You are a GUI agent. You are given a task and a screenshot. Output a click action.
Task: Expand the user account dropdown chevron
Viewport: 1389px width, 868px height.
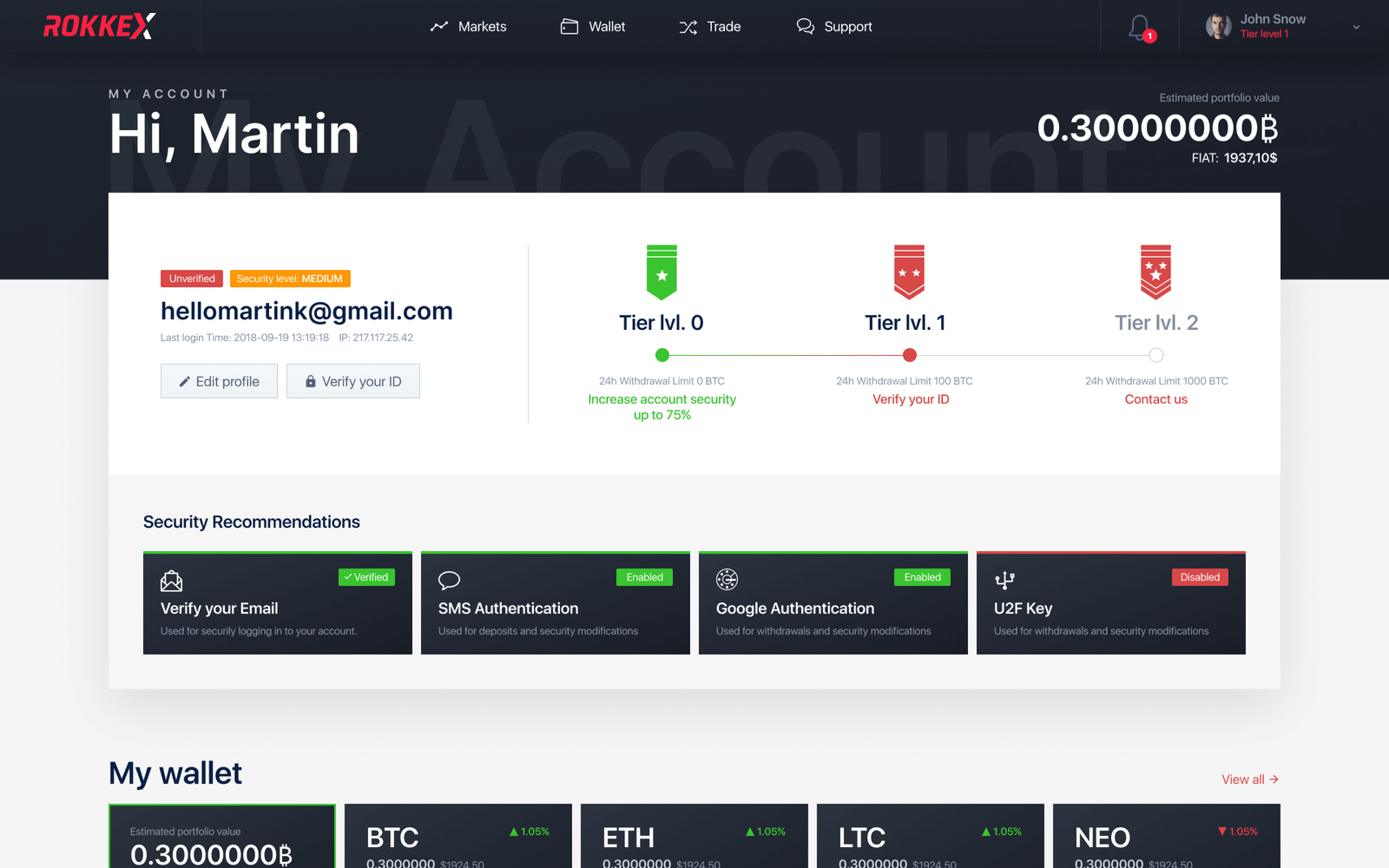click(1356, 27)
